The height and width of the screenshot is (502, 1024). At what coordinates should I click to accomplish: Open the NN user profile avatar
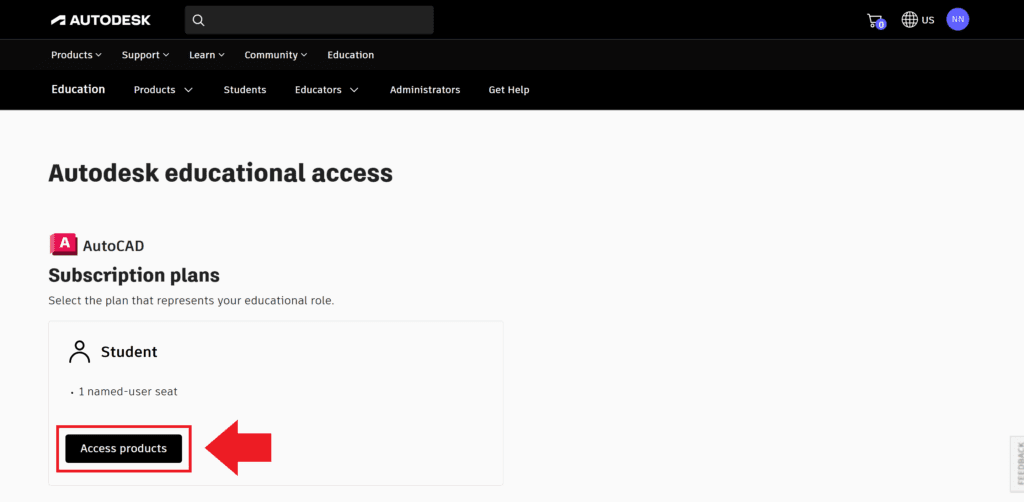coord(957,19)
